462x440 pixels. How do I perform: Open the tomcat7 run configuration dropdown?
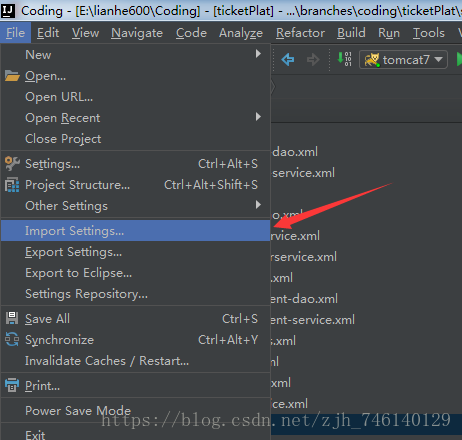tap(403, 60)
